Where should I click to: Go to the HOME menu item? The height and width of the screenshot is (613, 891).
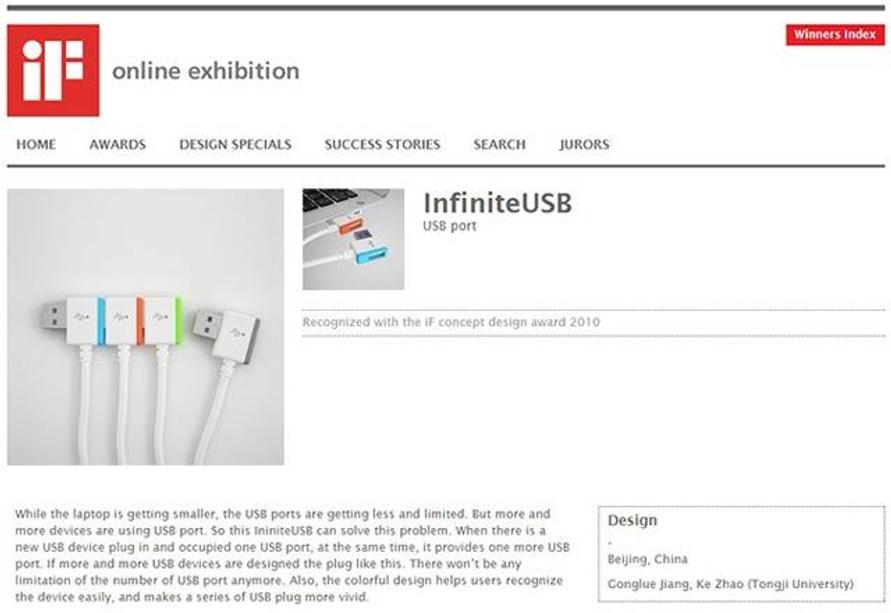(36, 144)
